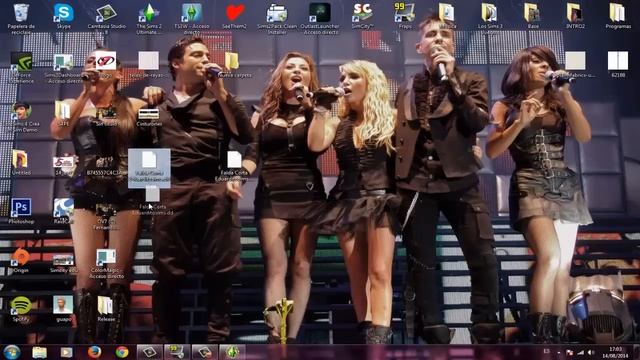Select the Base folder on desktop
640x360 pixels.
pos(533,16)
